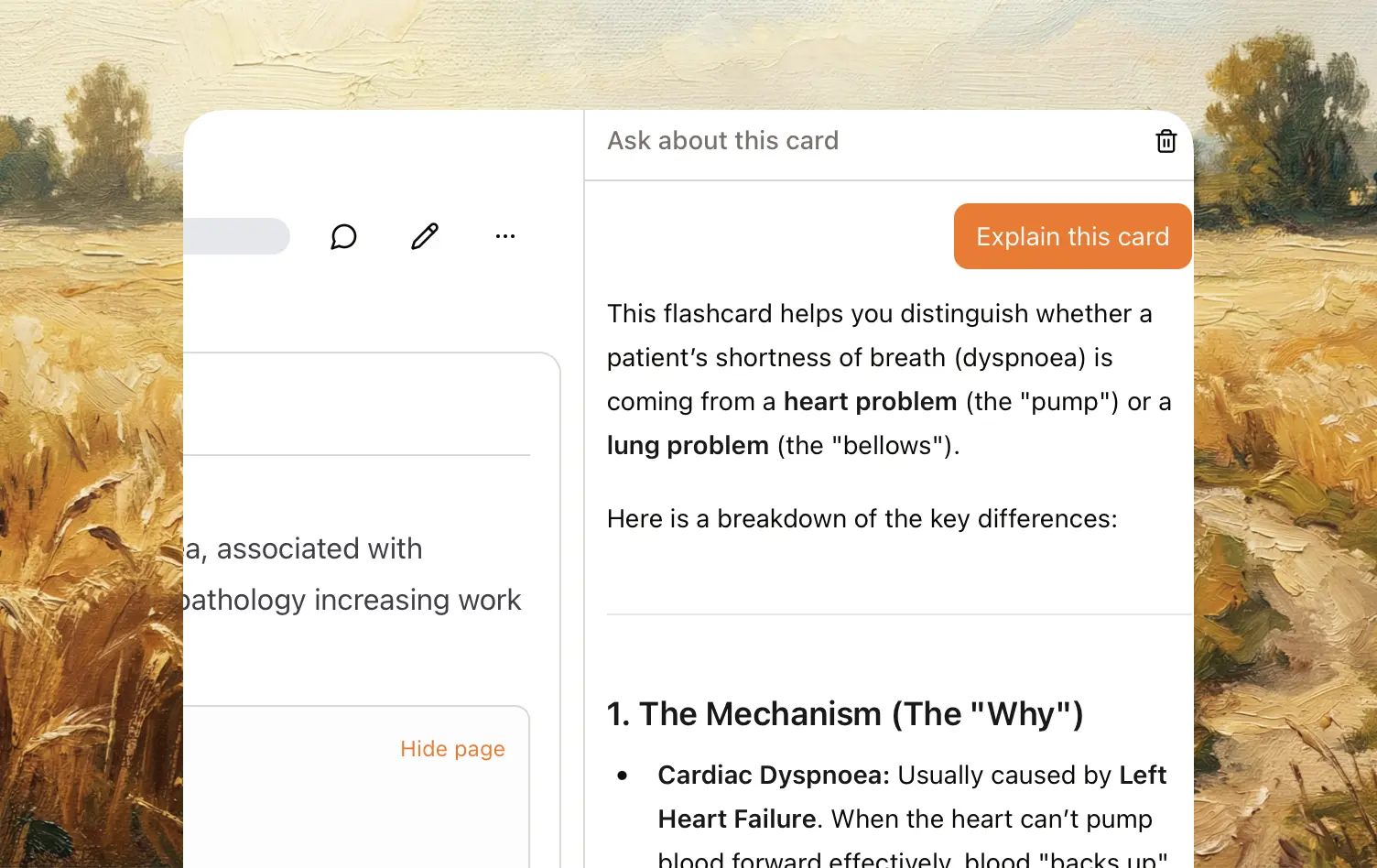Click the "Explain this card" button

[1072, 236]
